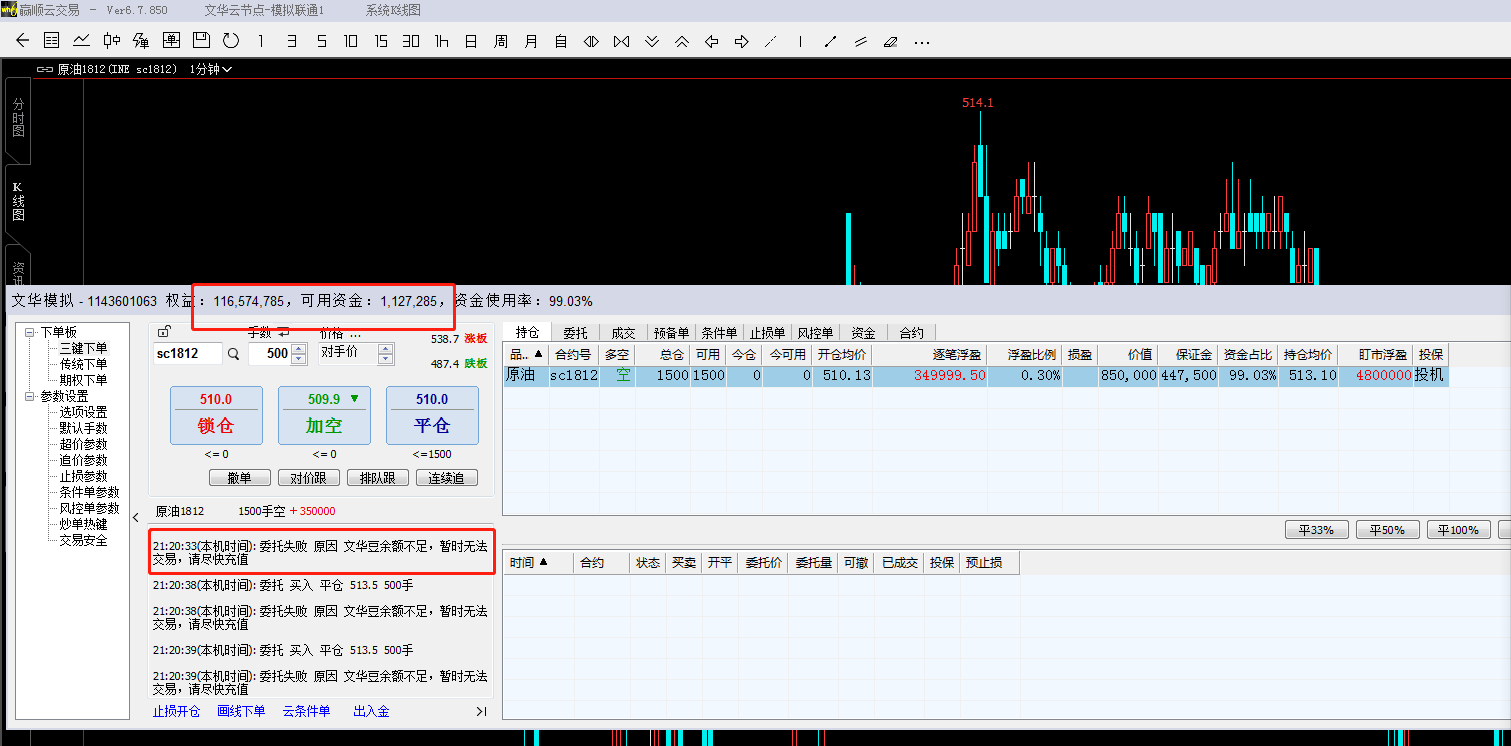
Task: Click the sc1812 contract input field
Action: coord(186,354)
